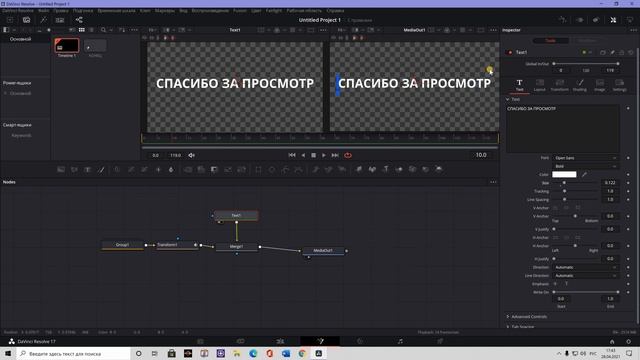640x360 pixels.
Task: Open the Правка menu
Action: (x=60, y=11)
